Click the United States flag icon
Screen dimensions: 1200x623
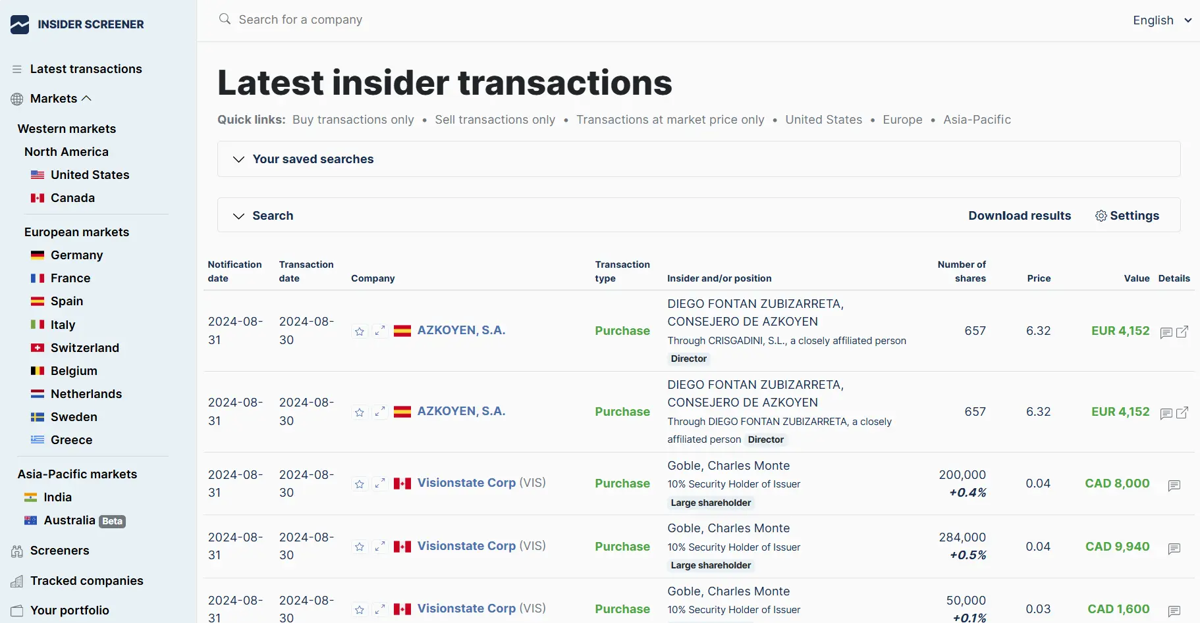tap(37, 175)
